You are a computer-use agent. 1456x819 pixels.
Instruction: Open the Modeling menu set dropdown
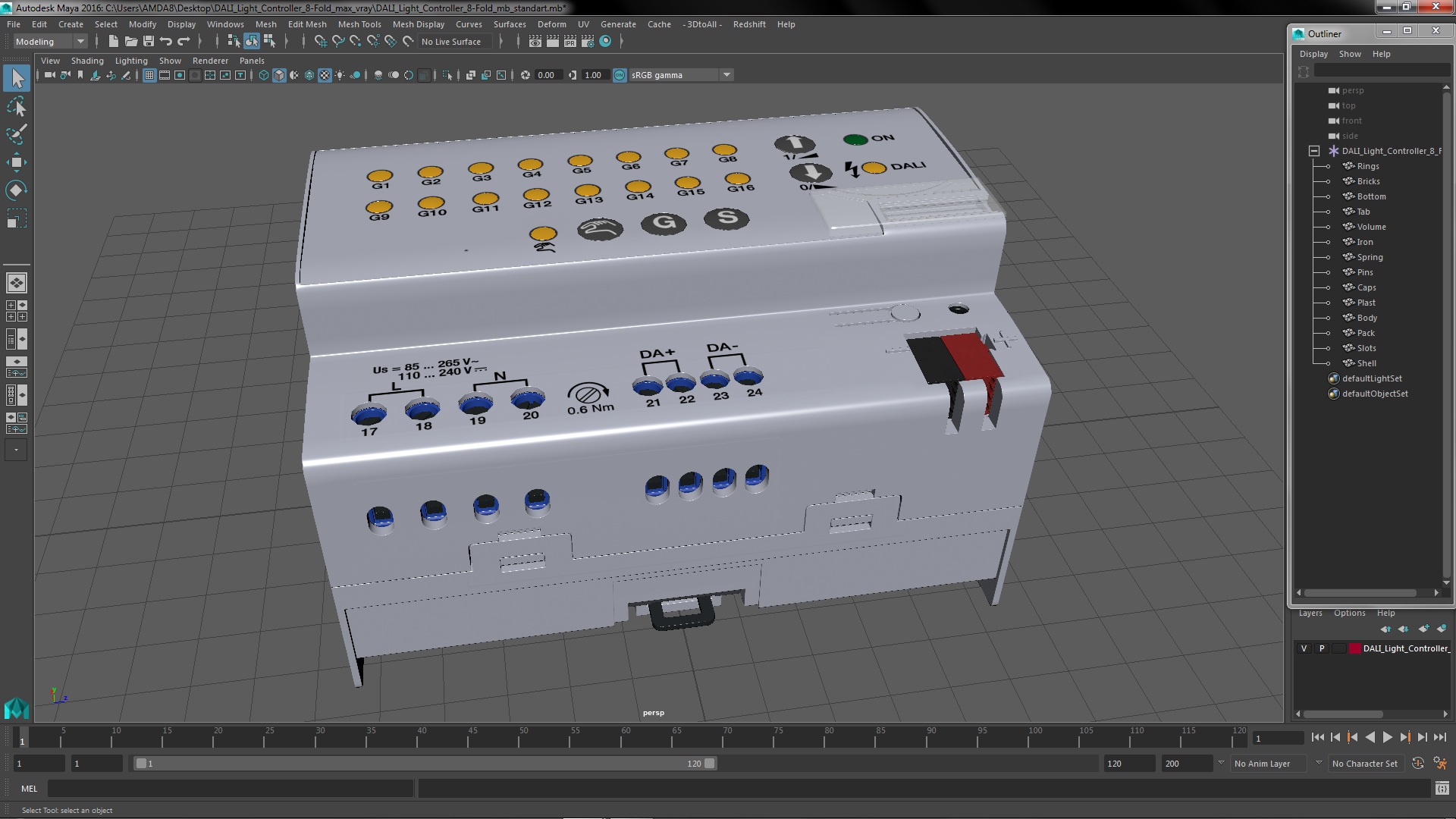(x=49, y=42)
